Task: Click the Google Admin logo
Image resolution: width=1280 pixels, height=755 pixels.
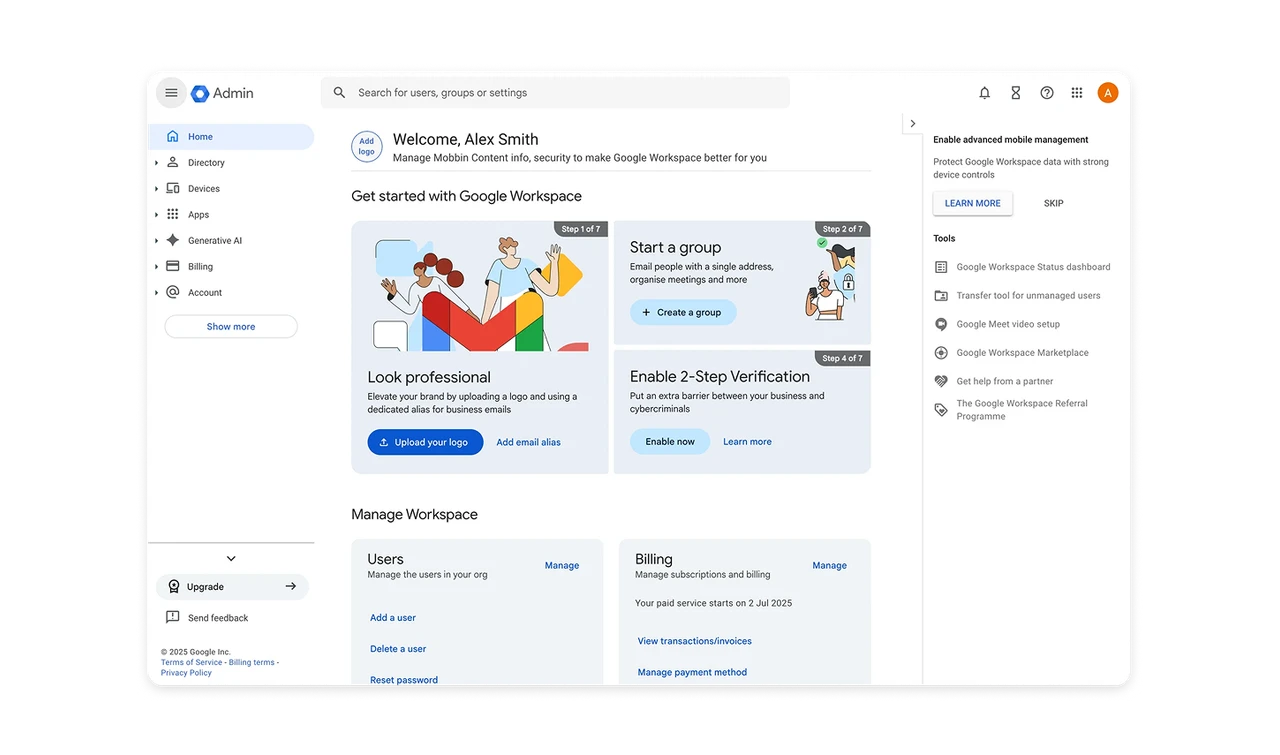Action: click(222, 93)
